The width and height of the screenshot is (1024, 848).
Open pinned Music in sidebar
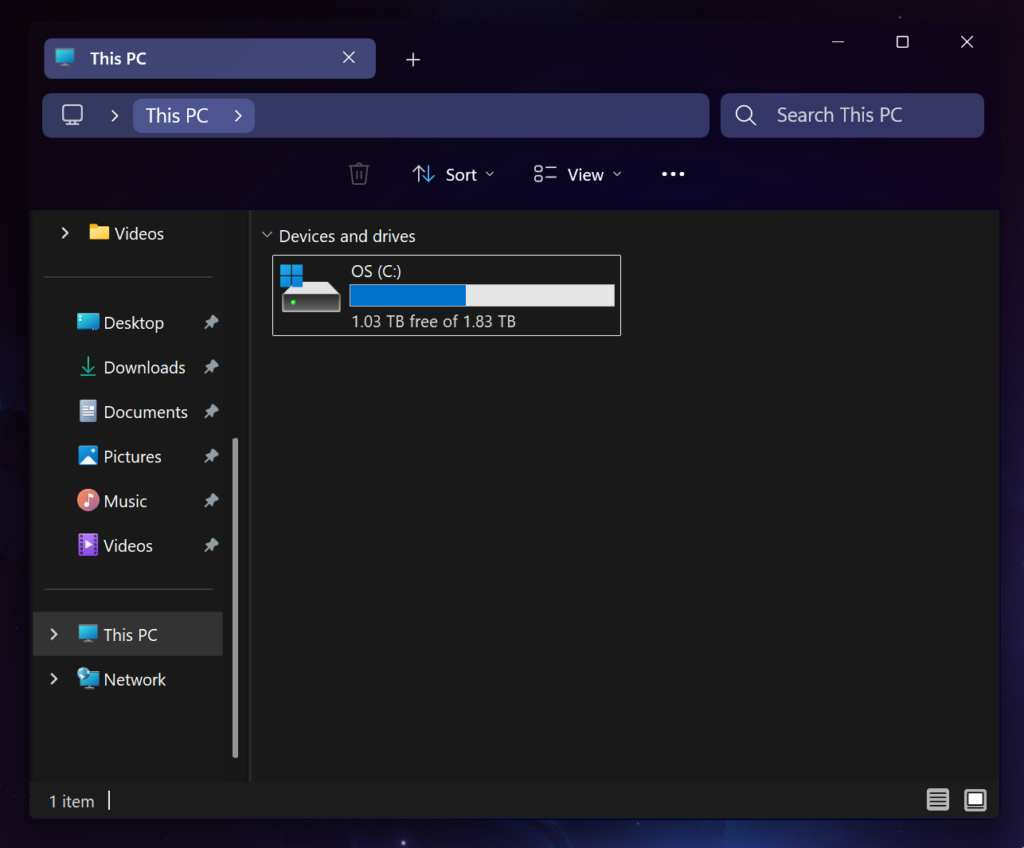point(112,500)
